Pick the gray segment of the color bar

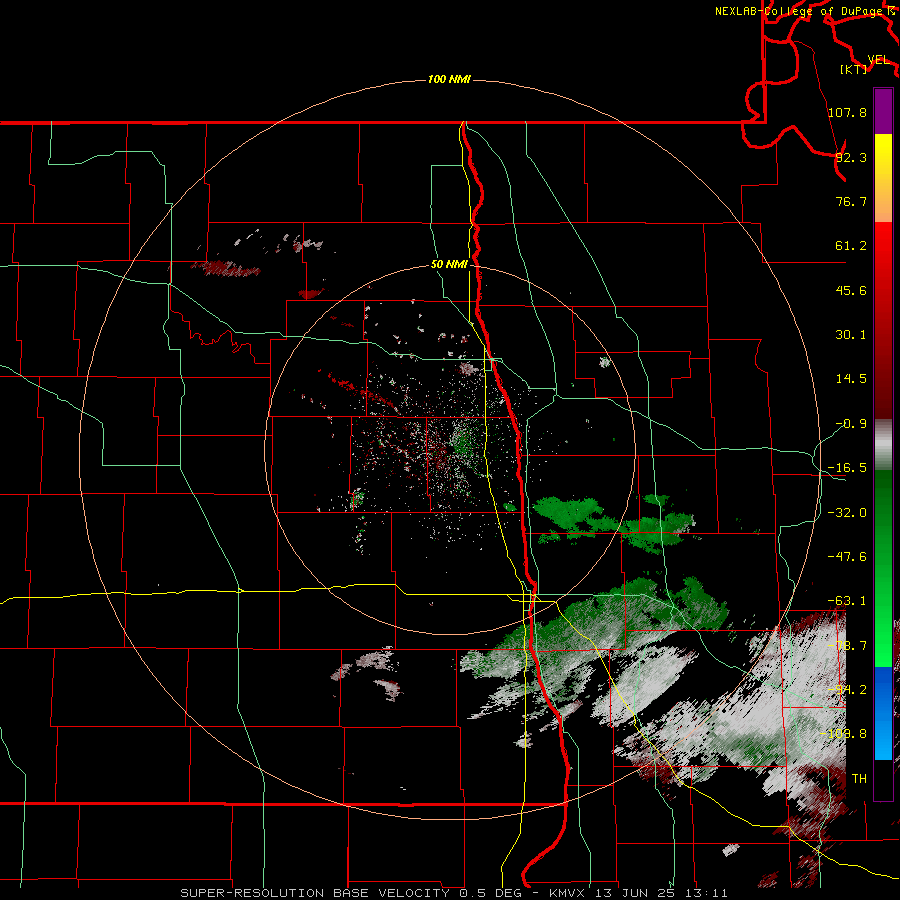pos(883,445)
